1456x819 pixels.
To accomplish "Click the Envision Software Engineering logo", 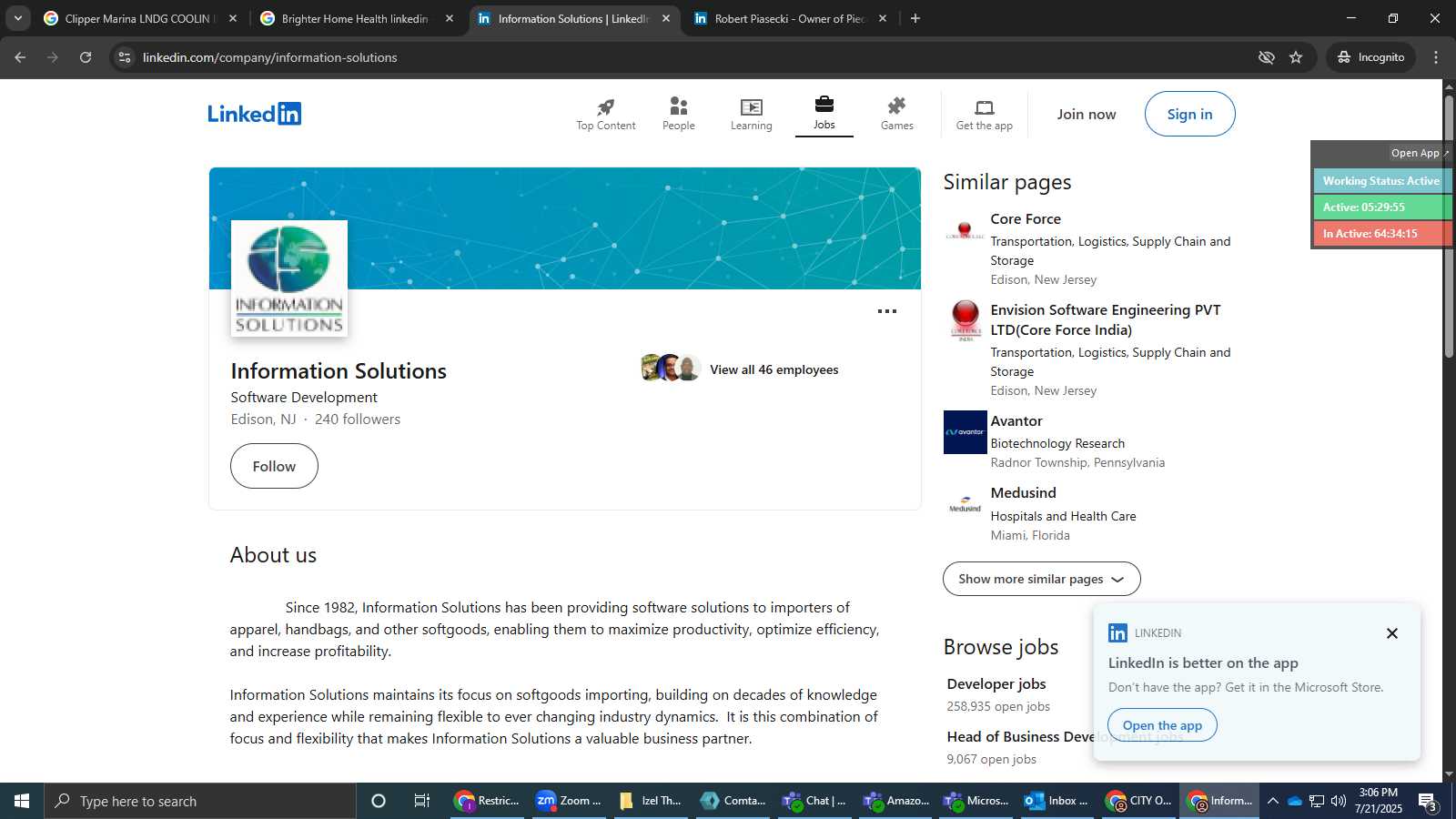I will click(x=965, y=321).
